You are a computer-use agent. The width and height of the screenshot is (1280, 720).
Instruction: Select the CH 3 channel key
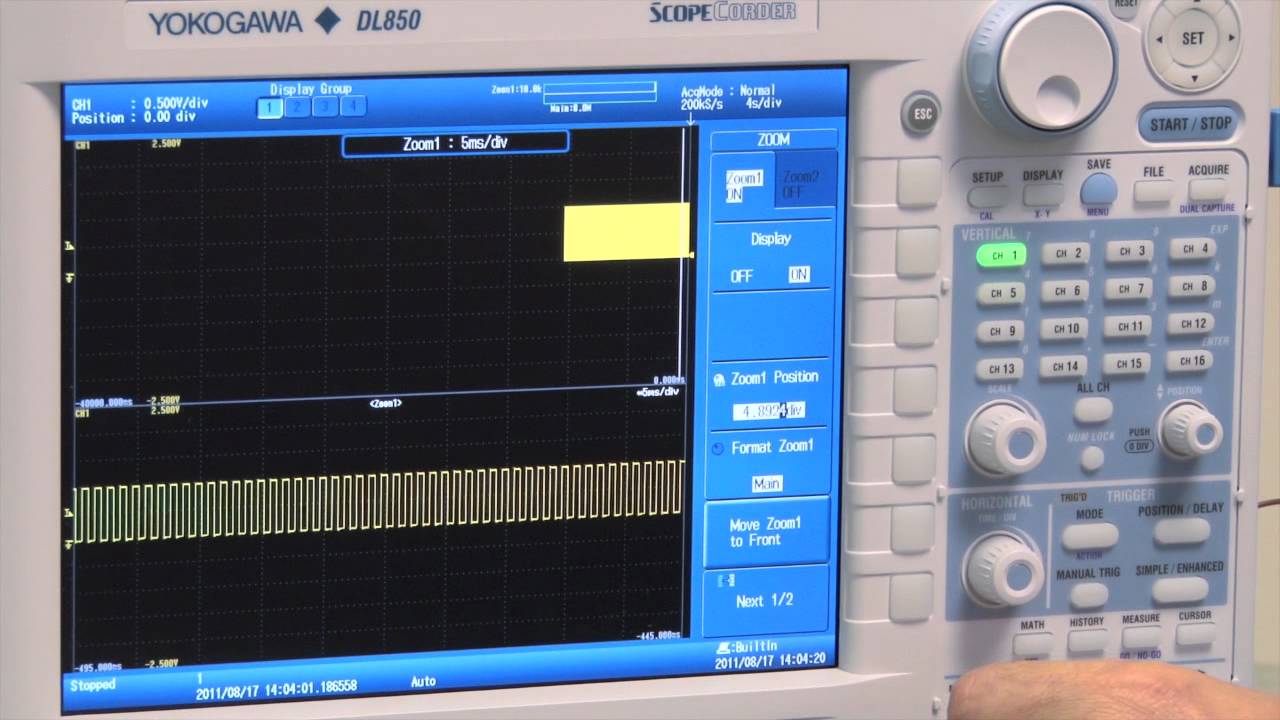click(1129, 252)
